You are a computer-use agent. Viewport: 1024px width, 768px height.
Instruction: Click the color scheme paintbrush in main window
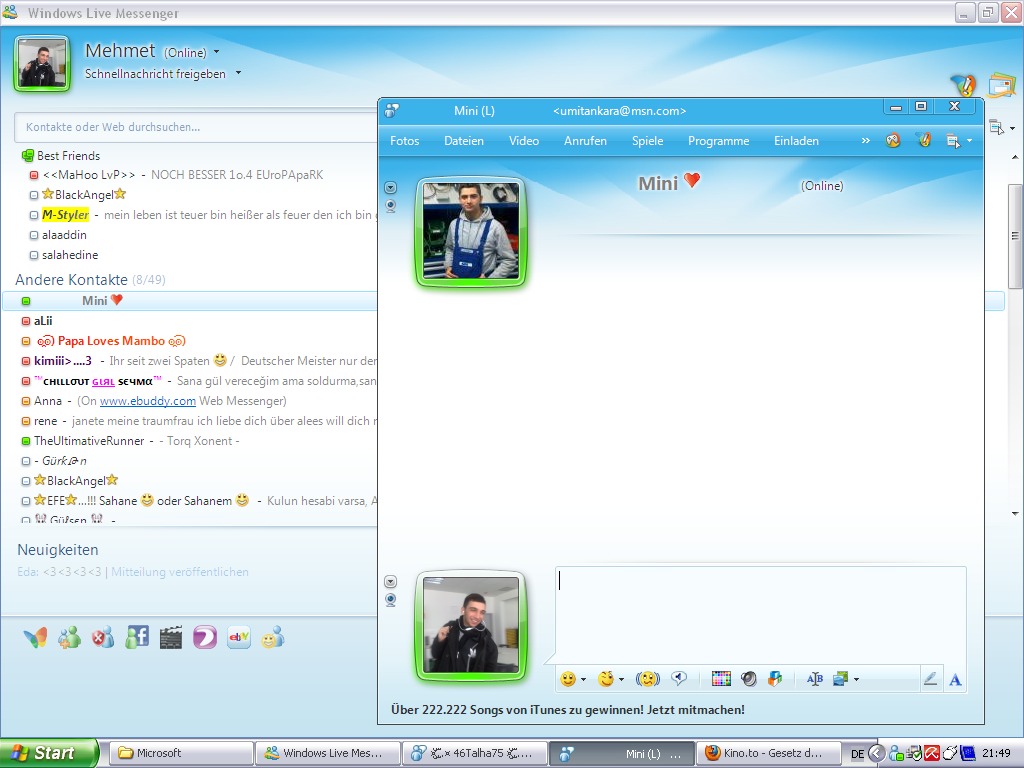(963, 85)
